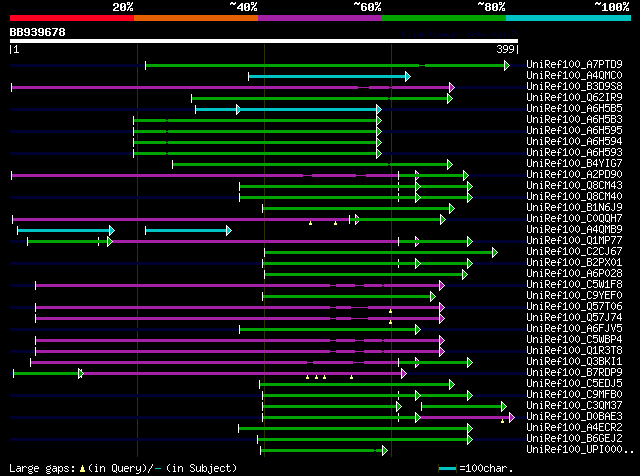Select the UniRef100_A6H594 label
The image size is (640, 476).
[x=574, y=141]
